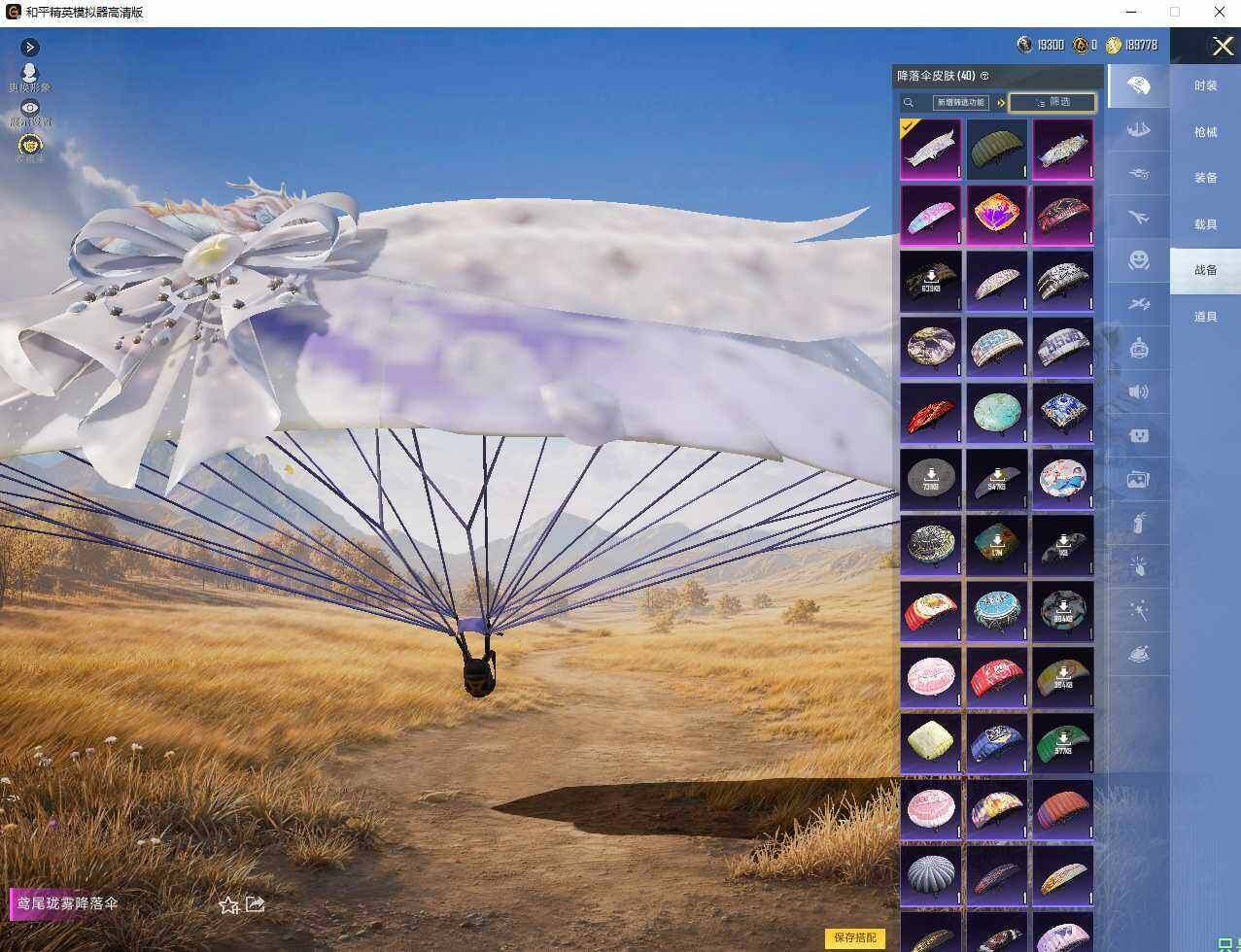Expand the collapsed left menu arrow
The image size is (1241, 952).
(x=30, y=47)
